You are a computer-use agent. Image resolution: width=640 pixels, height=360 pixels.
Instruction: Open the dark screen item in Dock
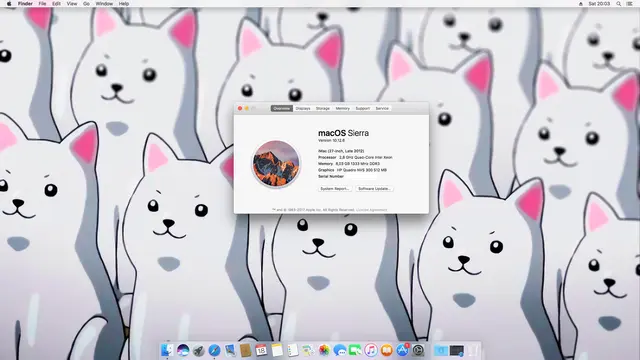457,350
